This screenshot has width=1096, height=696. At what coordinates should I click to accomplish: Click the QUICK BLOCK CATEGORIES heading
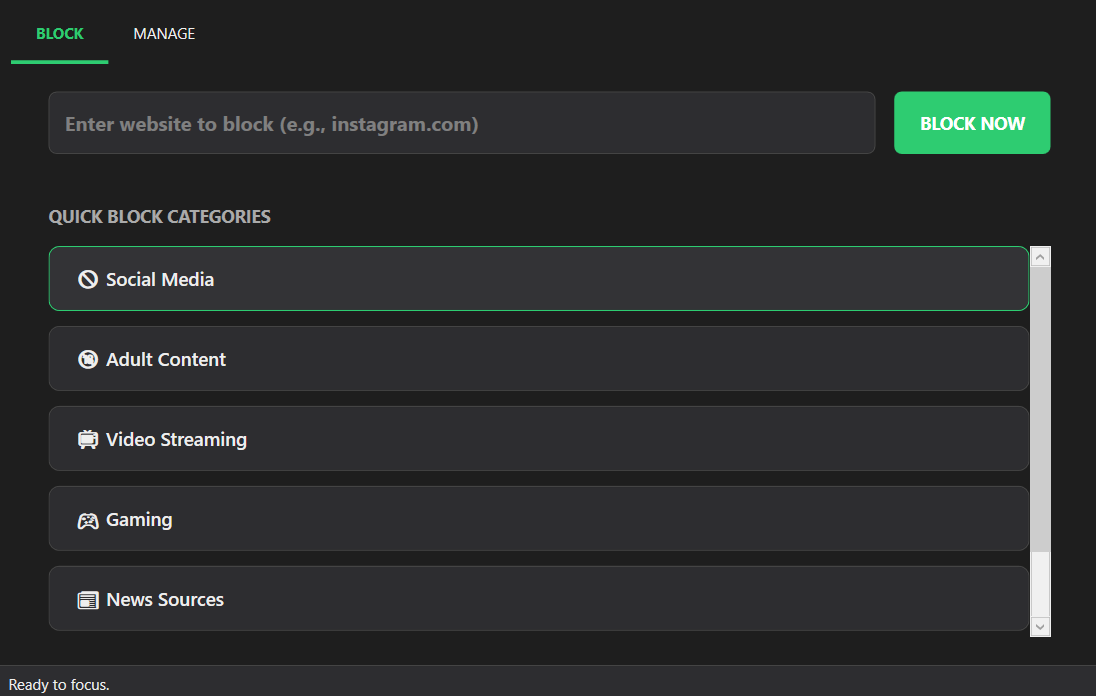point(160,217)
